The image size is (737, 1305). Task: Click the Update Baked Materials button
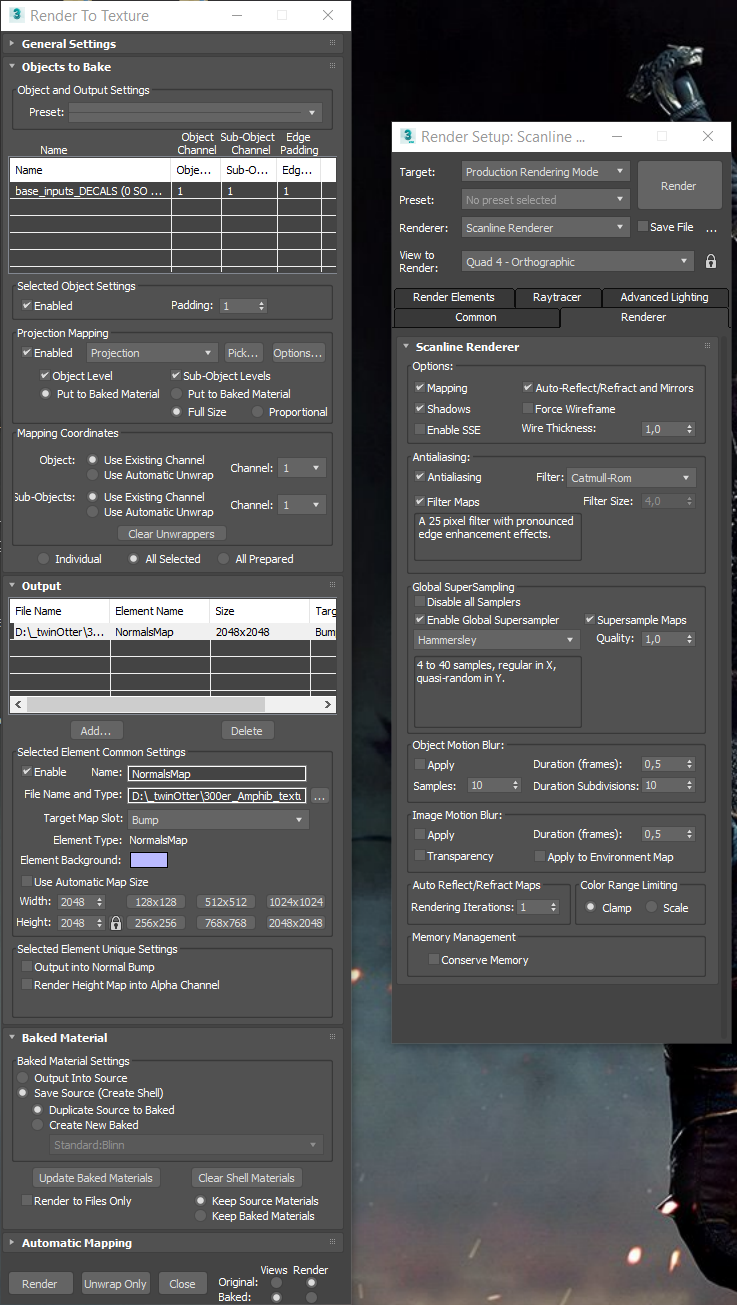96,1178
